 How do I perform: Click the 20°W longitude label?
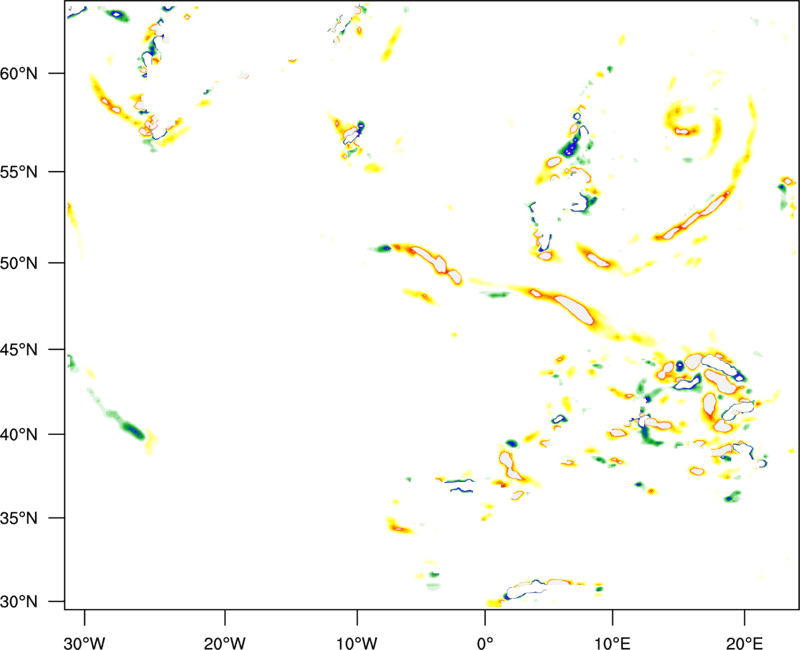225,643
